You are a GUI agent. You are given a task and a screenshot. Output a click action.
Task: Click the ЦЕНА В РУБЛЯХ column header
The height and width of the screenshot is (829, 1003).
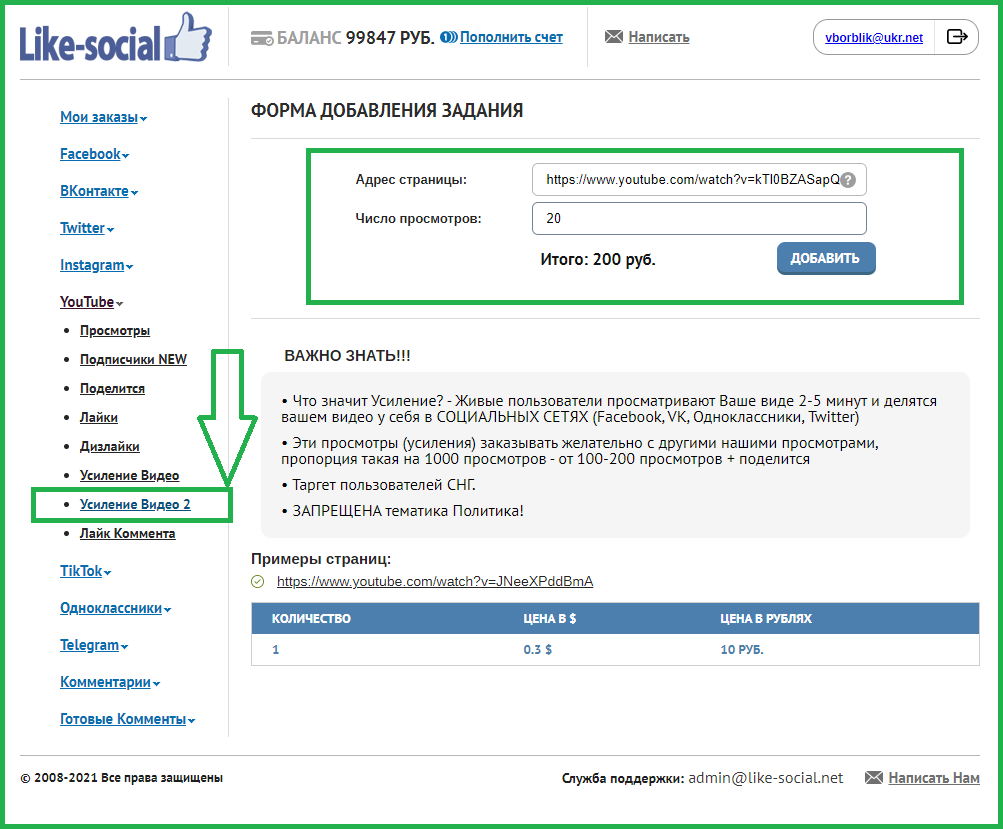(x=766, y=619)
